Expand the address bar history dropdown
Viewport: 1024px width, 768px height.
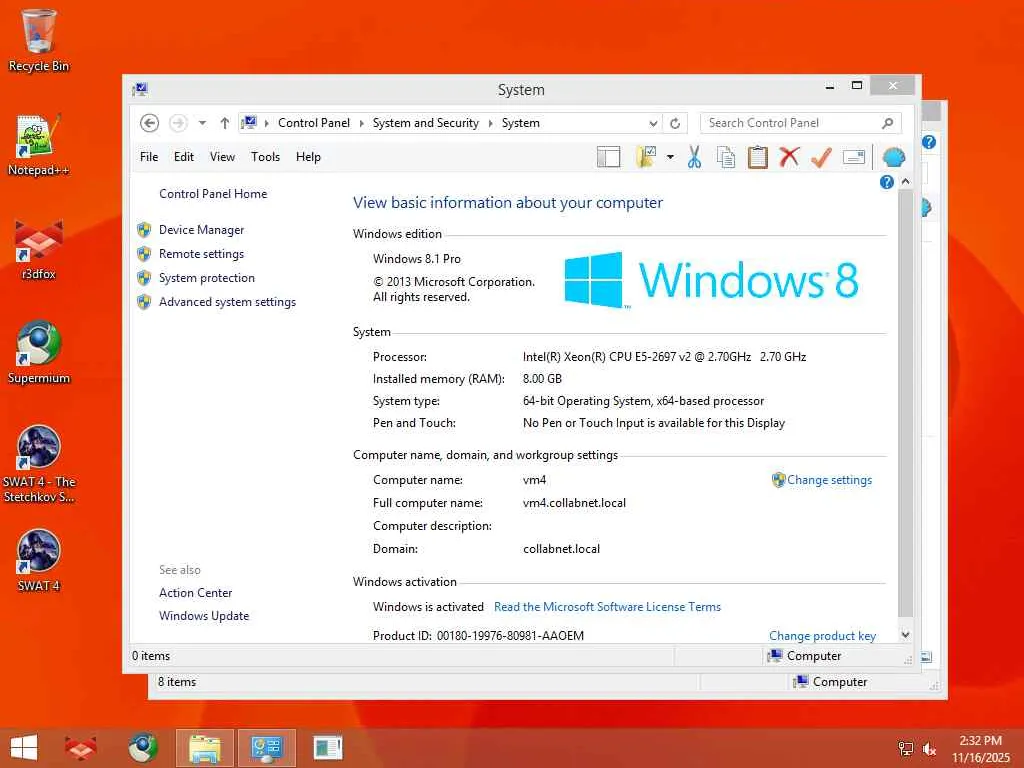click(x=653, y=123)
